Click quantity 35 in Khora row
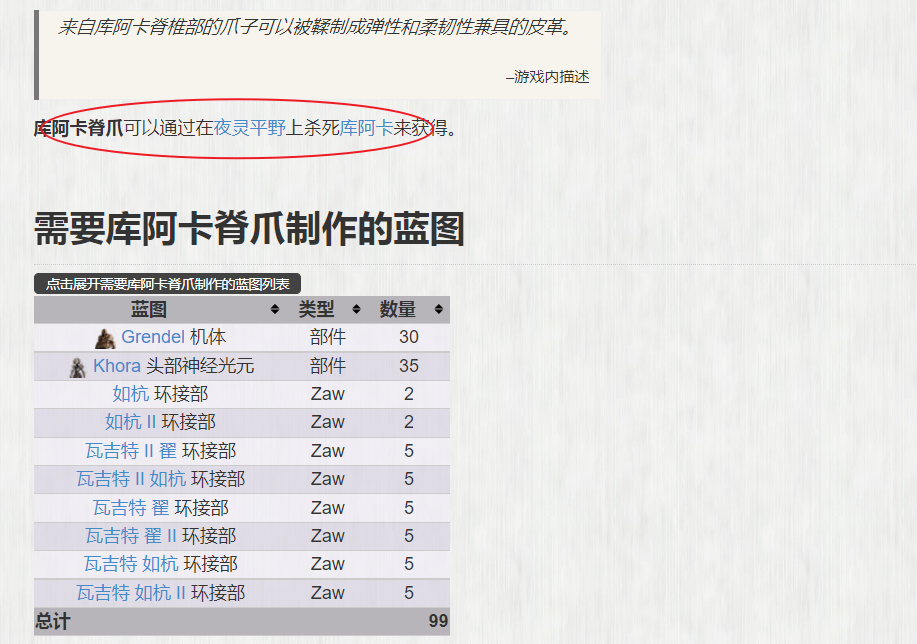The width and height of the screenshot is (917, 644). (x=409, y=366)
